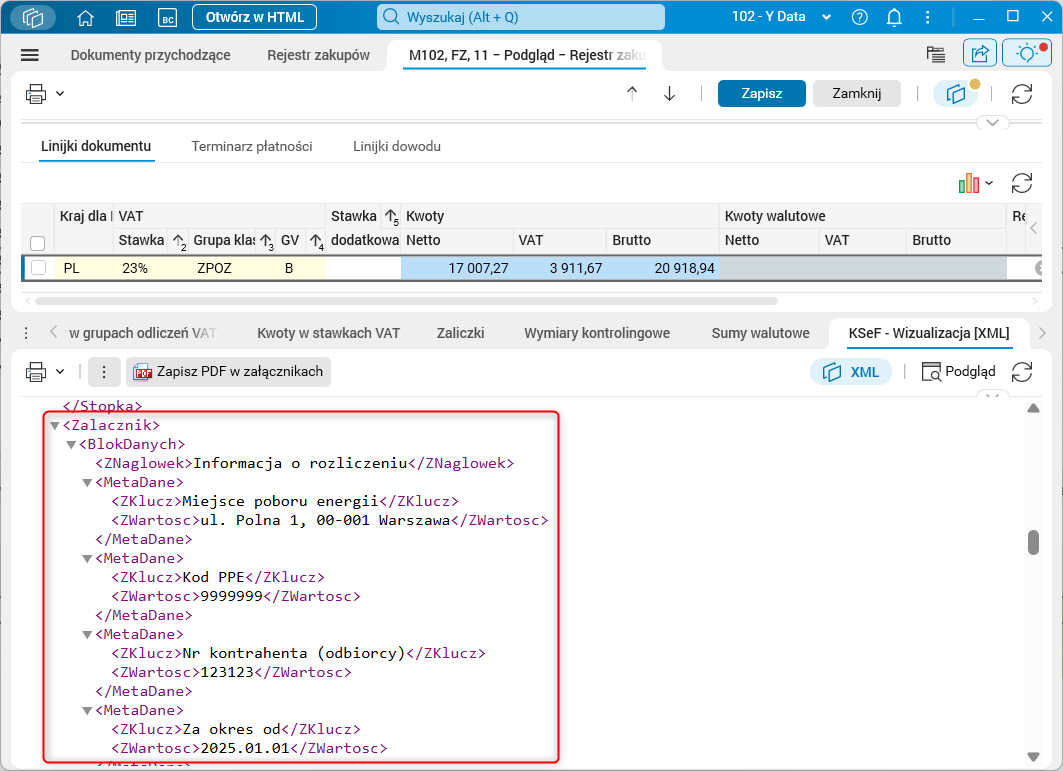Click the printer icon in KSeF panel
The height and width of the screenshot is (771, 1063).
click(x=36, y=372)
